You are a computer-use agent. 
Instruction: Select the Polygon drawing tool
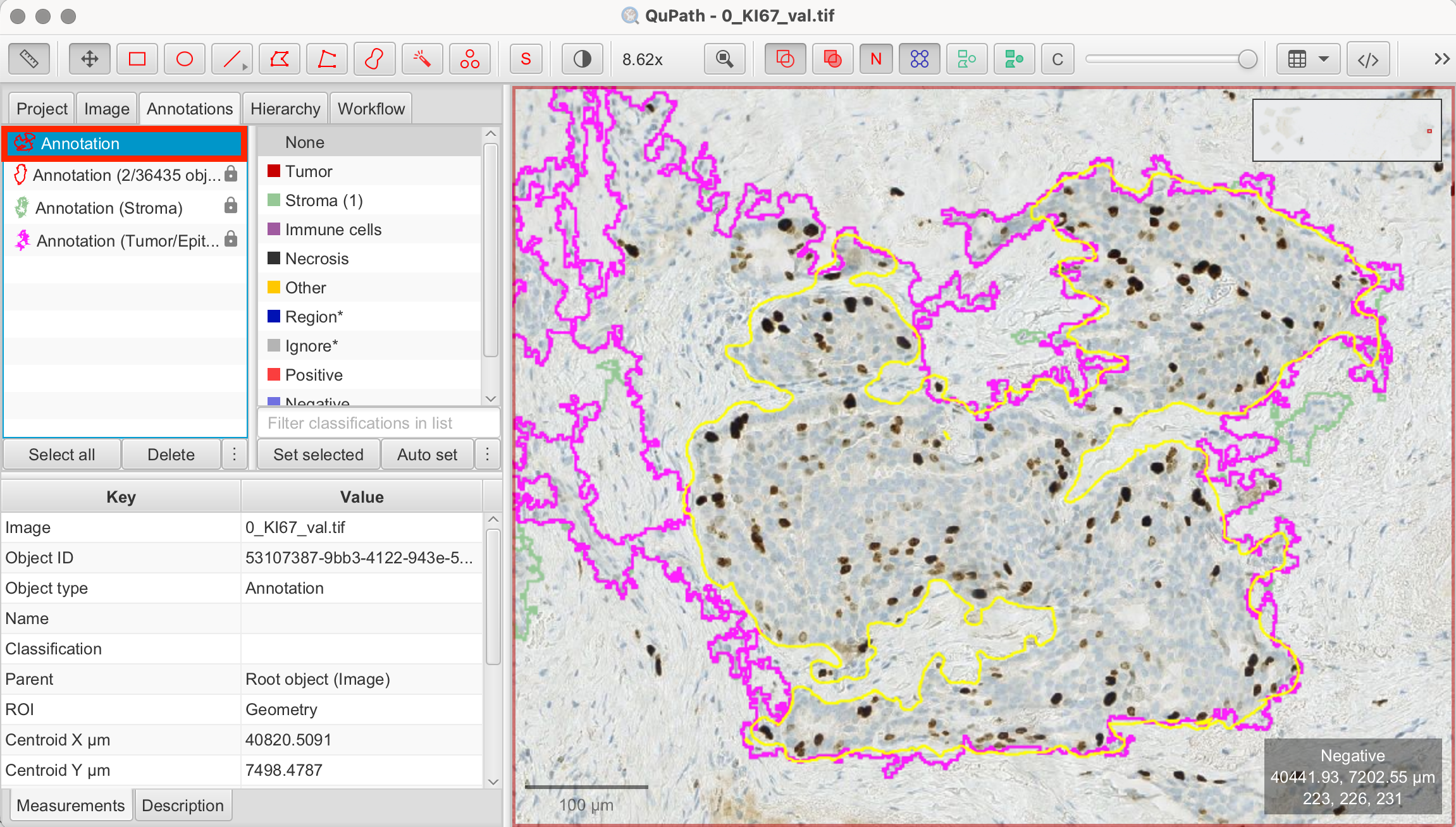coord(280,59)
